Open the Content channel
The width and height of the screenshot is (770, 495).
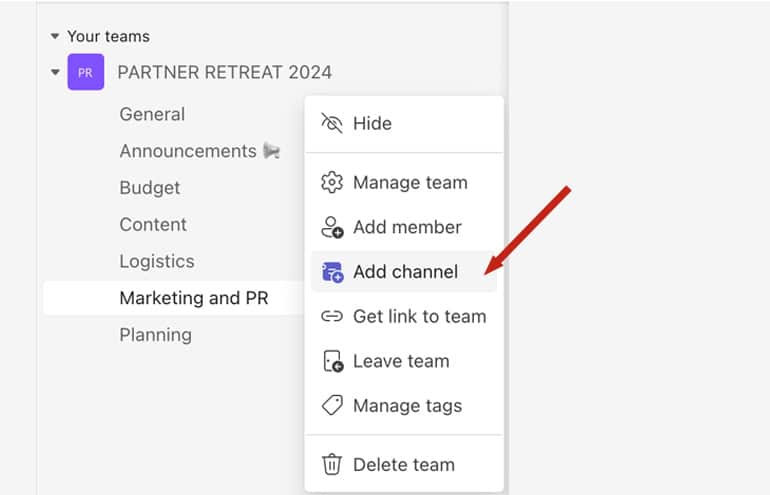point(153,224)
